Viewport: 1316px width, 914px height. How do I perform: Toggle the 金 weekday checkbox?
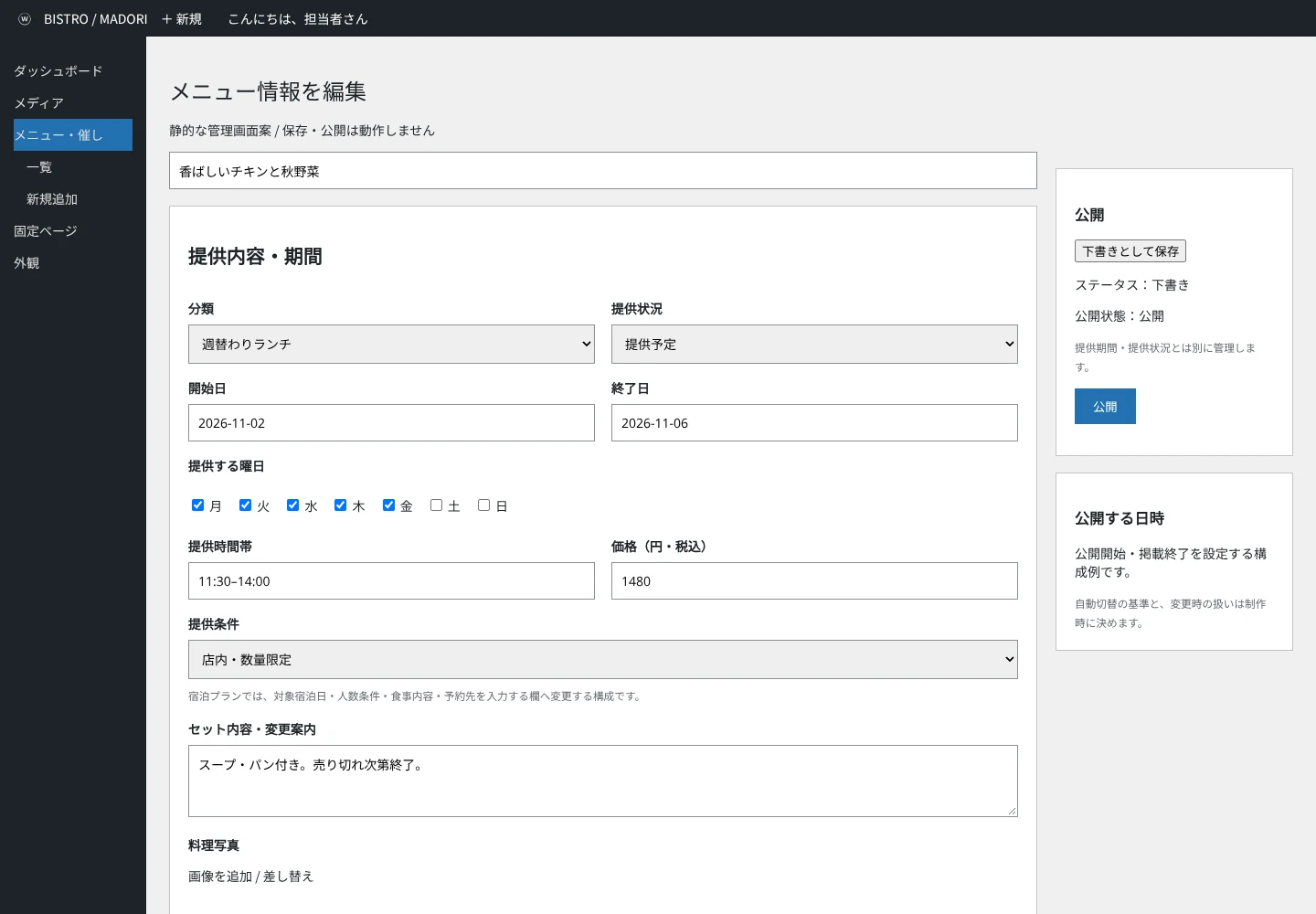click(x=388, y=505)
